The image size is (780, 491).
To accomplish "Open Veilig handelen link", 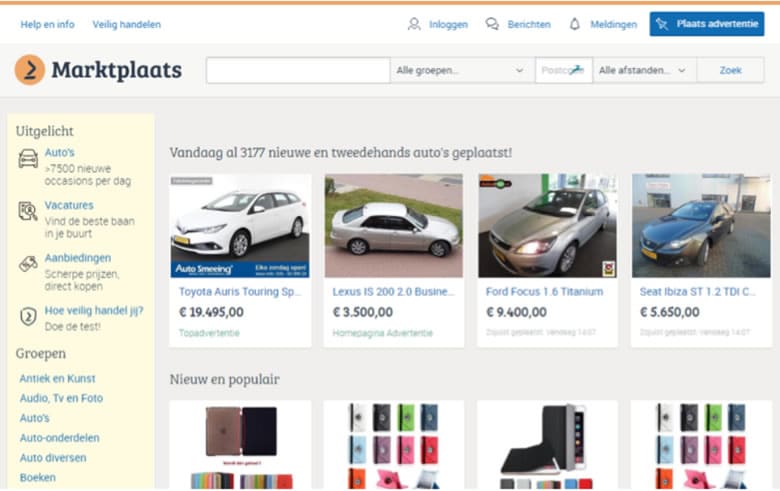I will point(126,24).
